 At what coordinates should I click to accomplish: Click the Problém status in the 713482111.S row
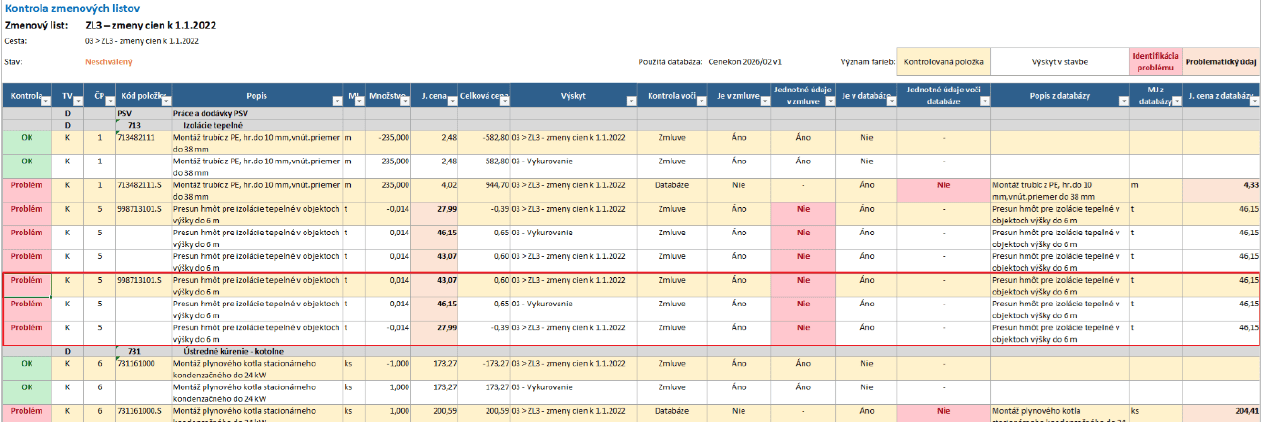pos(27,189)
